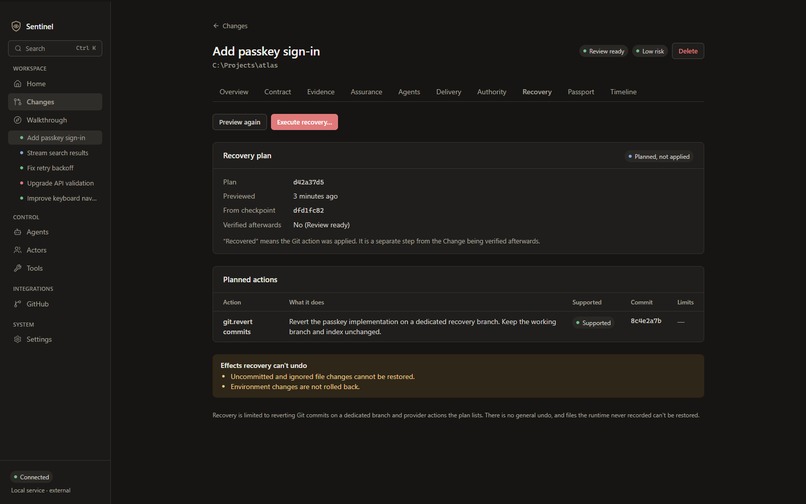The width and height of the screenshot is (806, 504).
Task: Open Home in the sidebar
Action: (x=55, y=83)
